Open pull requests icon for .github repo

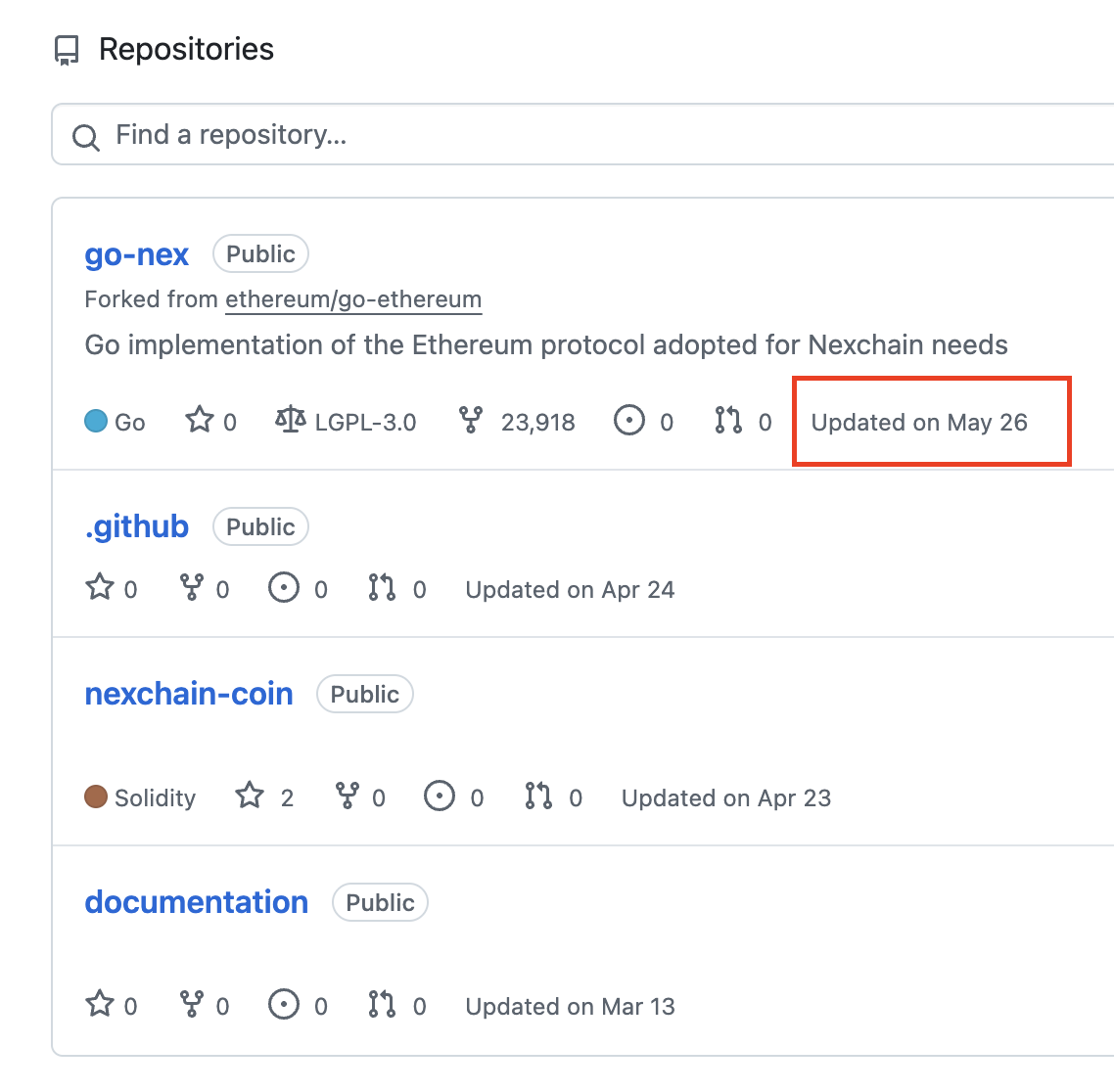point(382,588)
